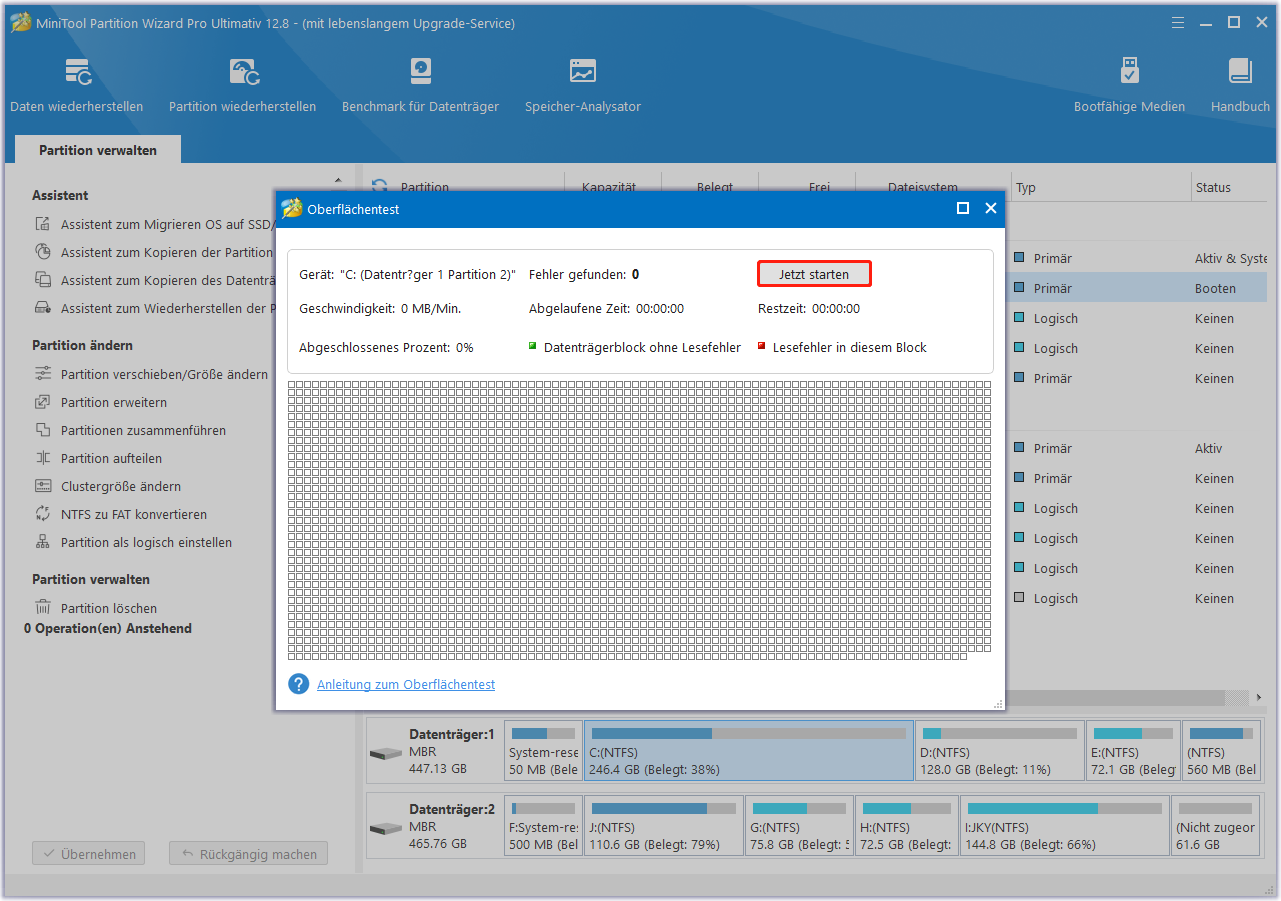This screenshot has height=901, width=1281.
Task: Launch Benchmark für Datenträger
Action: (420, 85)
